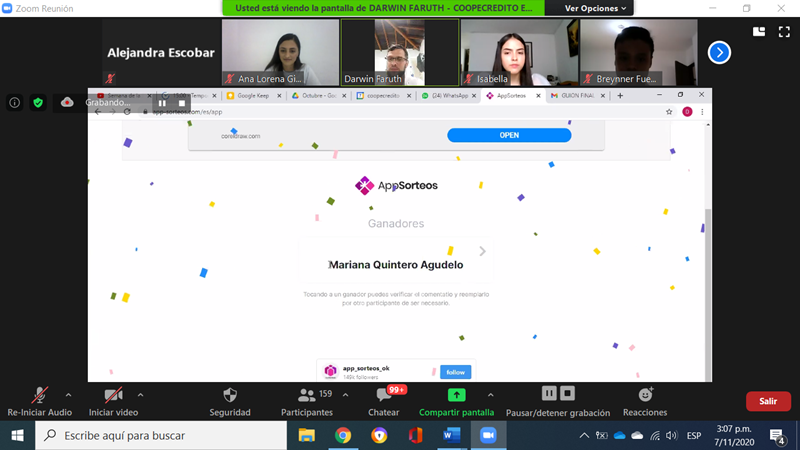The width and height of the screenshot is (800, 450).
Task: Switch to the GUION FINAL Gmail tab
Action: (x=578, y=95)
